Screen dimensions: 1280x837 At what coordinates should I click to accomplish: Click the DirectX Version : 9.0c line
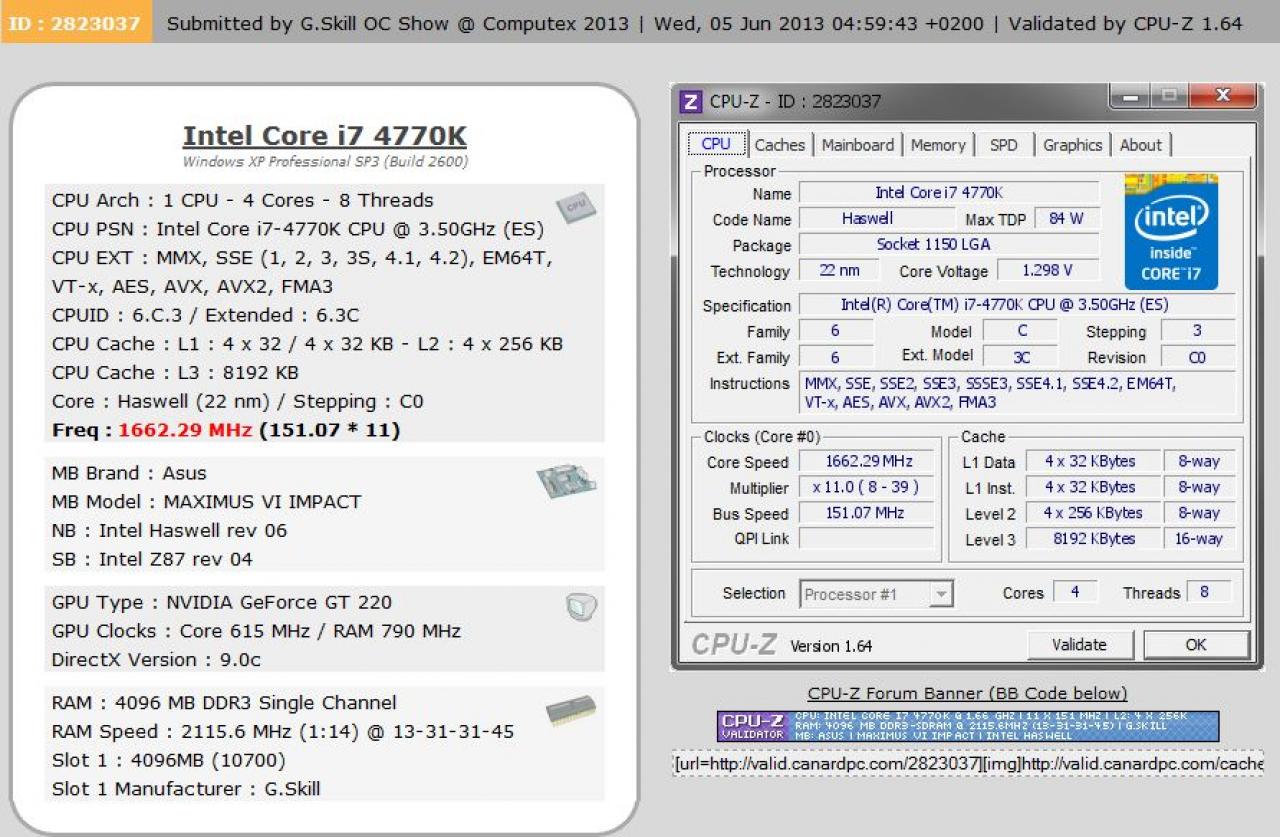point(156,660)
